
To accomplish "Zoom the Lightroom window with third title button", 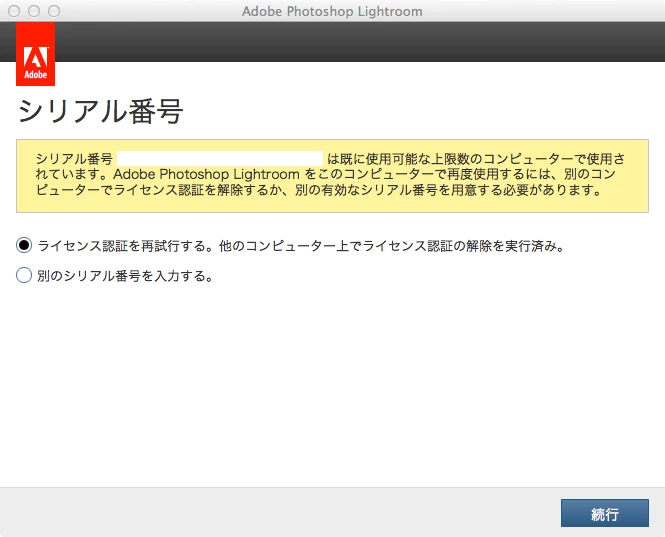I will coord(54,11).
